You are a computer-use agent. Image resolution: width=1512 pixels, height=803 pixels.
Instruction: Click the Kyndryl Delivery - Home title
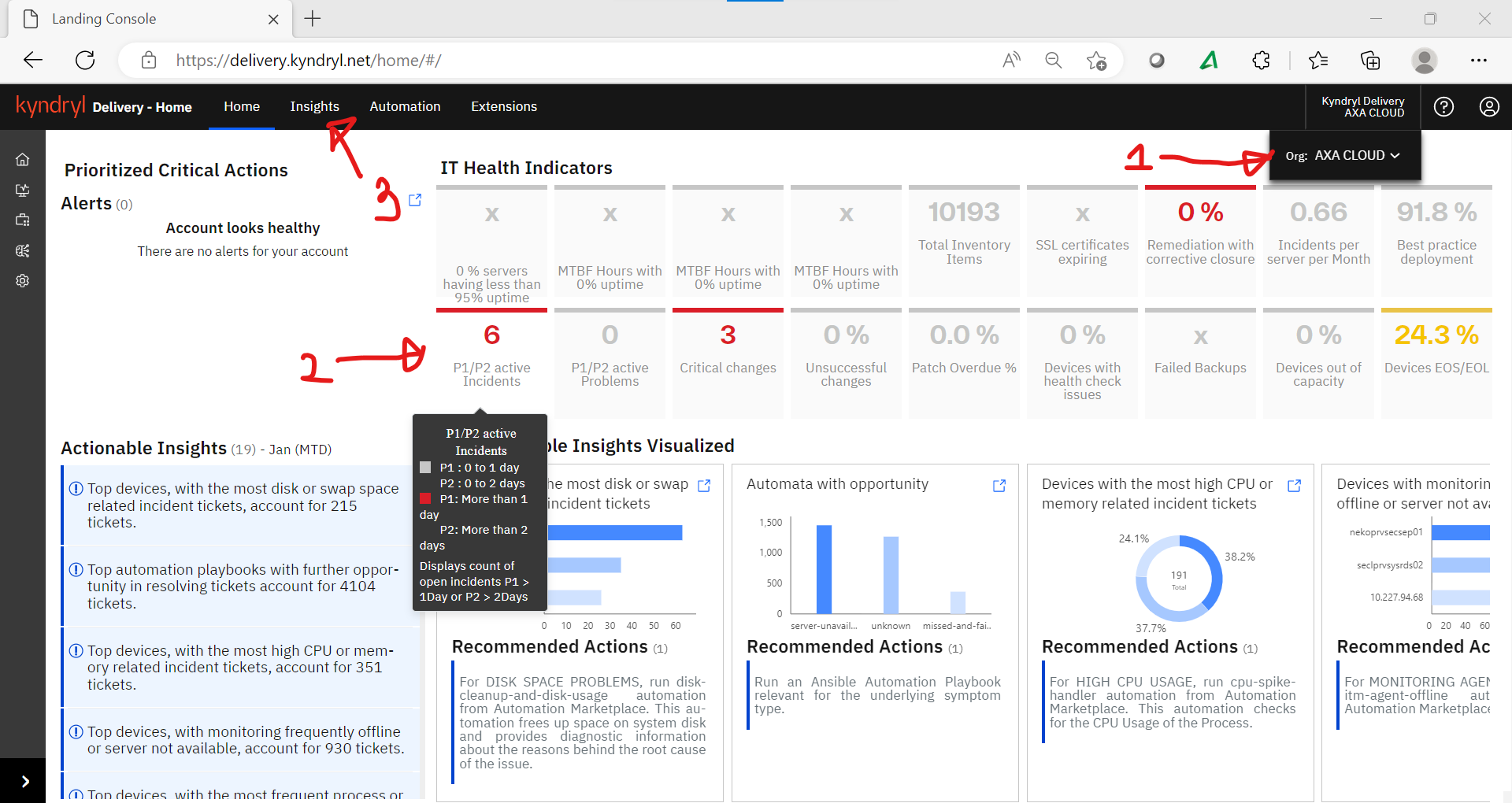click(x=142, y=107)
